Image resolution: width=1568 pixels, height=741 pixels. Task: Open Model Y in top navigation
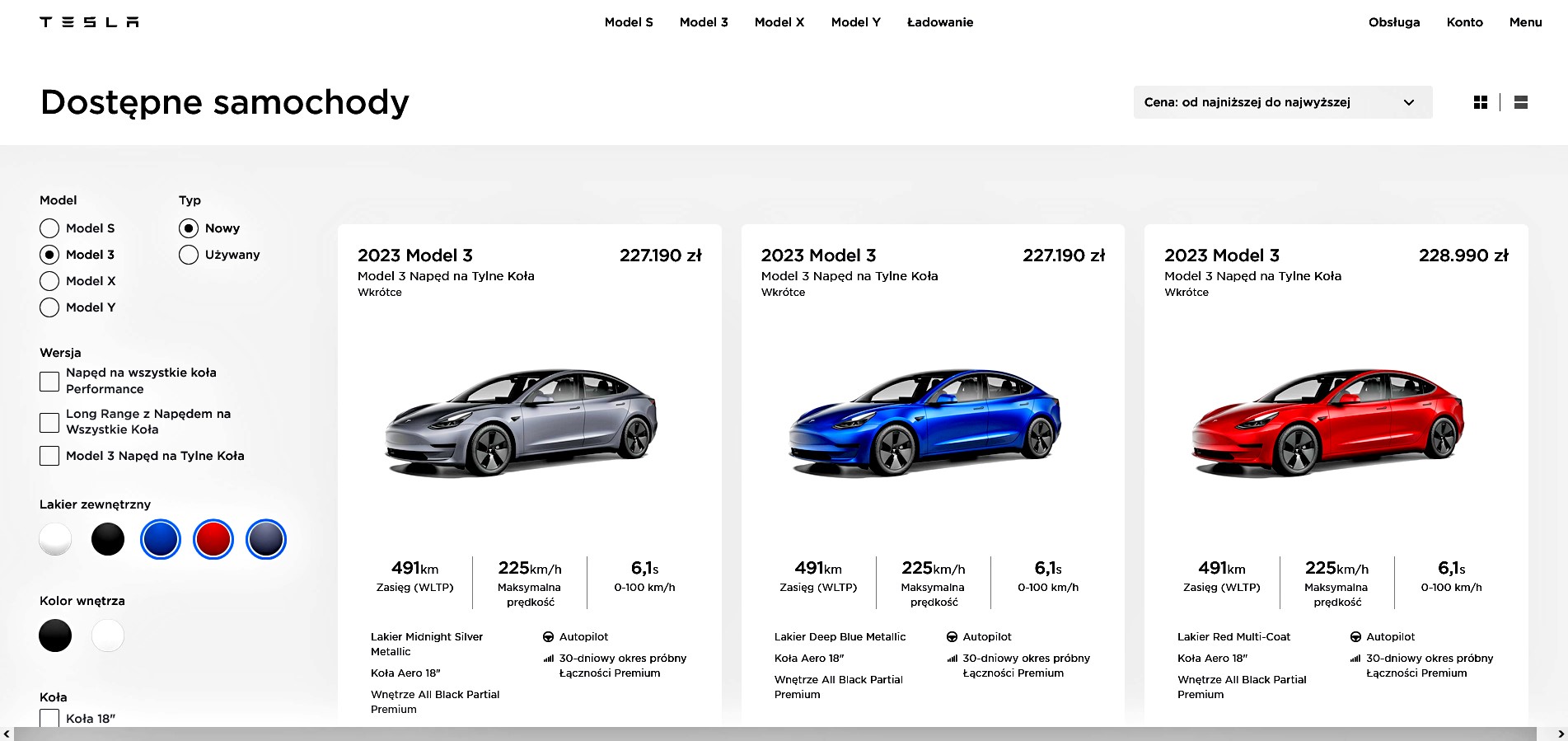(x=856, y=22)
